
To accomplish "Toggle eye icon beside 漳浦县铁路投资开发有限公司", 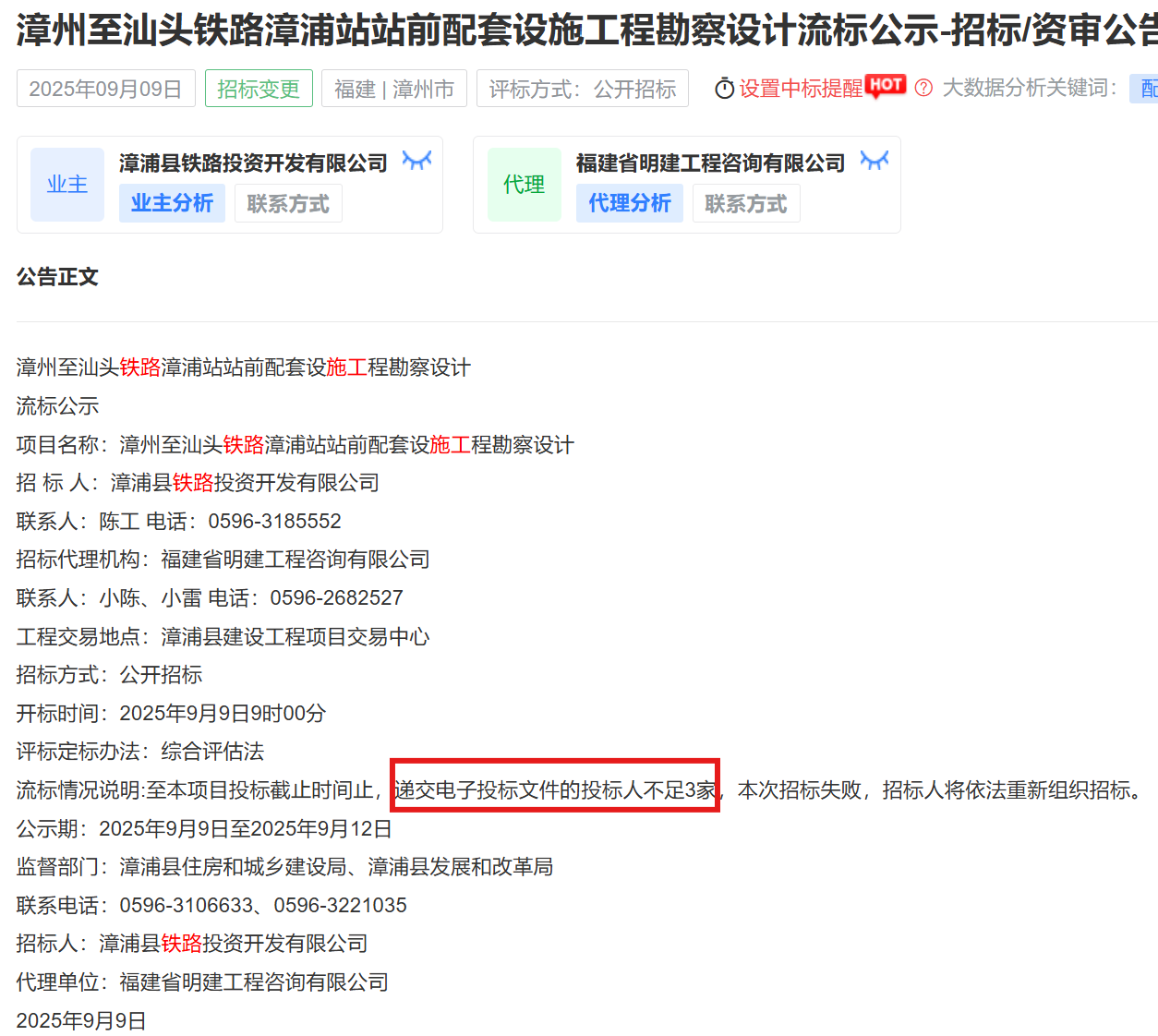I will click(416, 162).
